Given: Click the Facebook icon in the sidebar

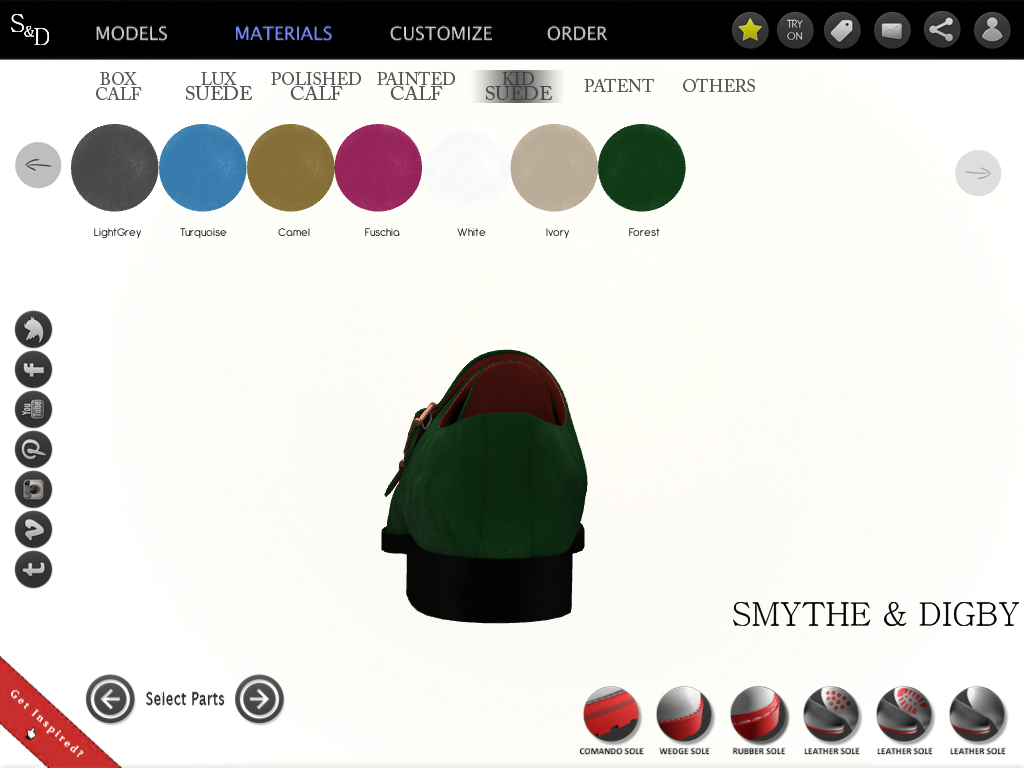Looking at the screenshot, I should tap(33, 370).
